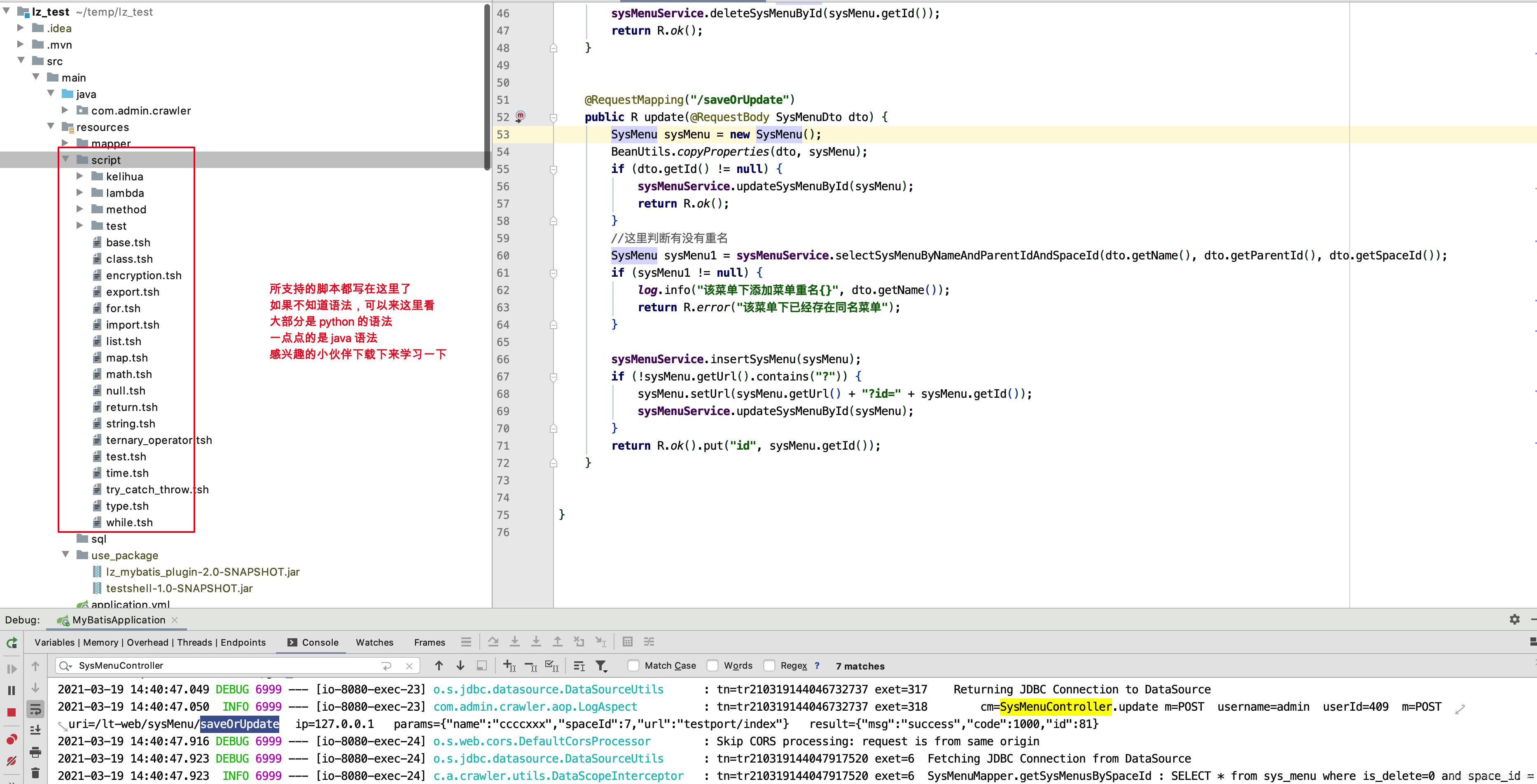Clear all console output
Screen dimensions: 1537x784
[35, 773]
